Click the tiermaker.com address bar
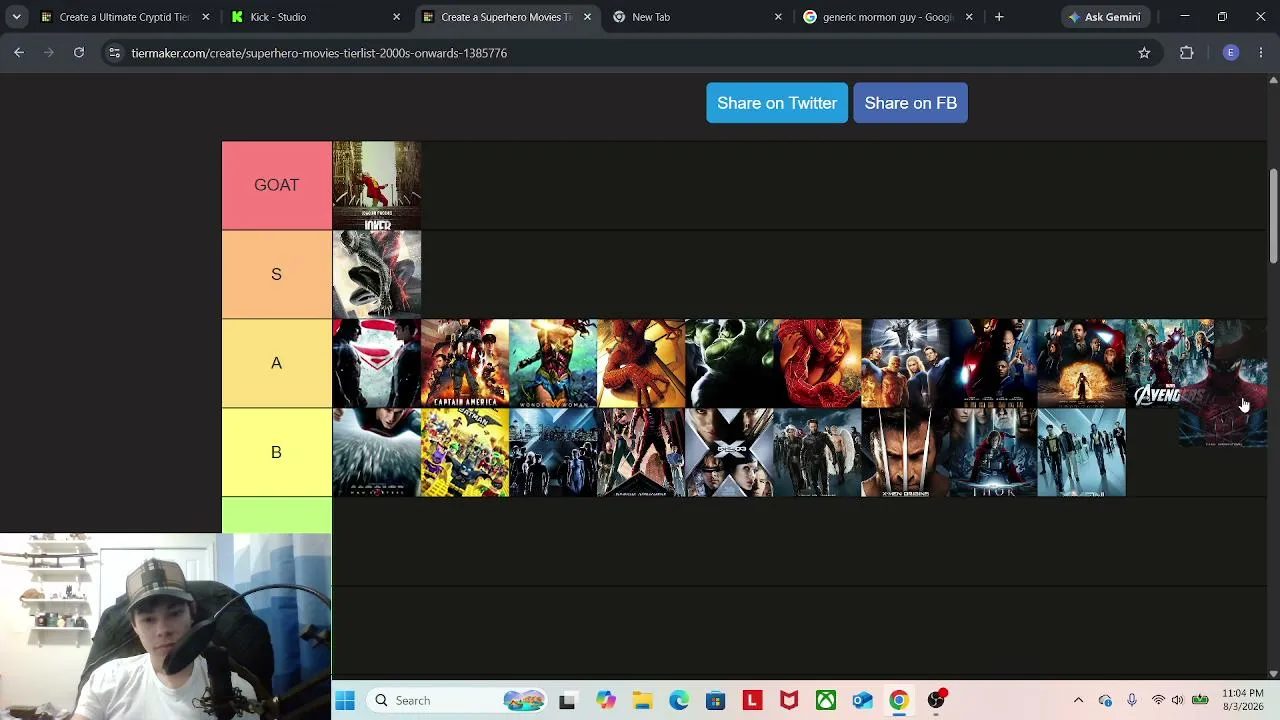 pos(630,53)
